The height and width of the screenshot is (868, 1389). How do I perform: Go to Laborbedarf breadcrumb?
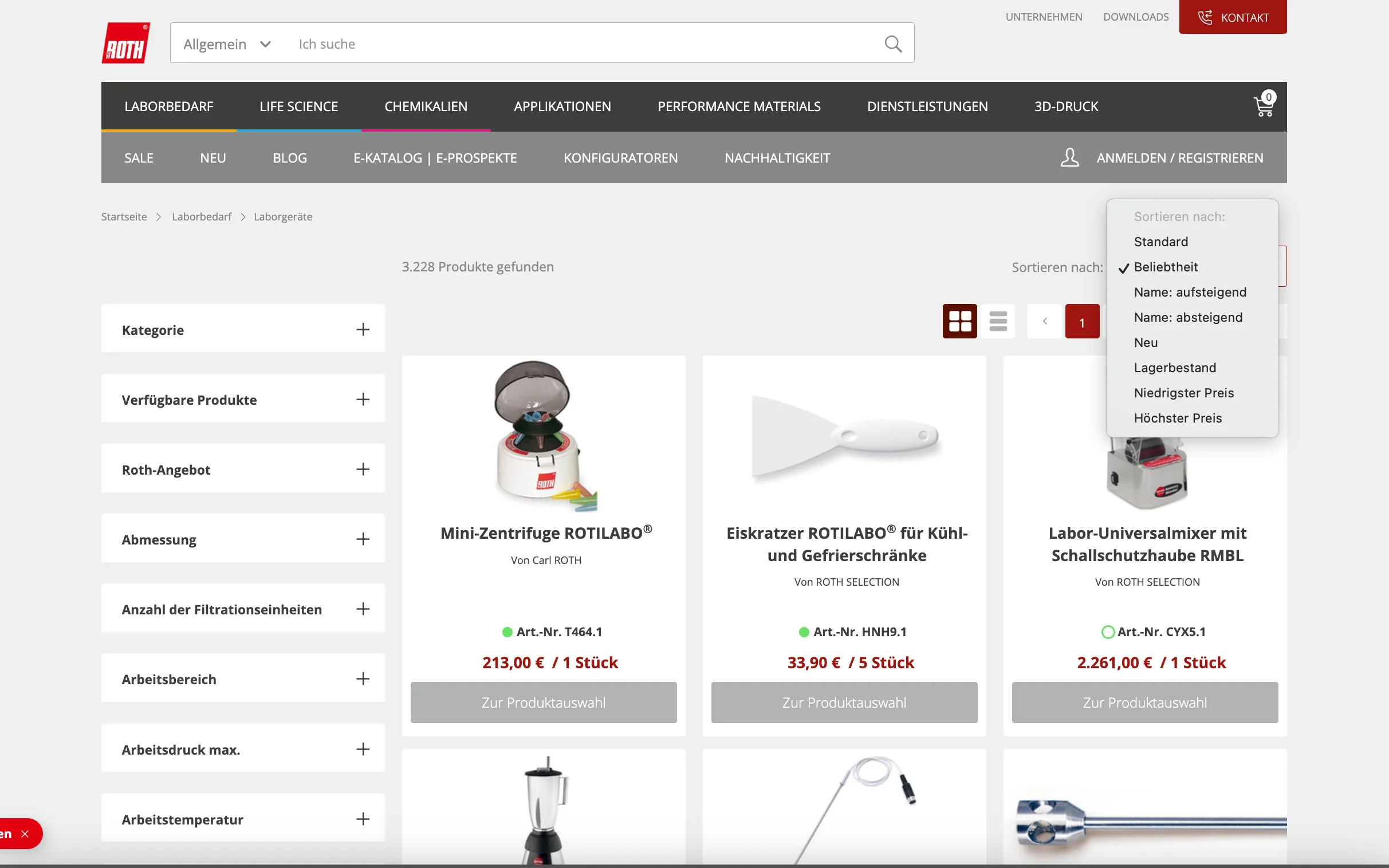tap(202, 216)
